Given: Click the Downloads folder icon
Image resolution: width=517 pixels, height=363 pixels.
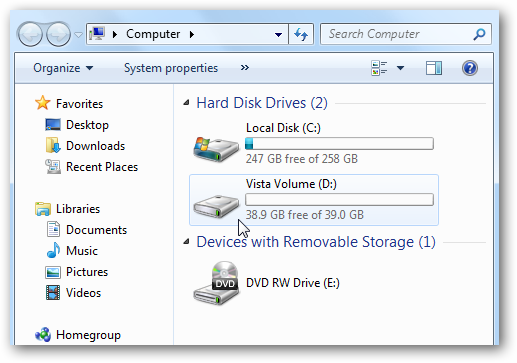Looking at the screenshot, I should [53, 145].
